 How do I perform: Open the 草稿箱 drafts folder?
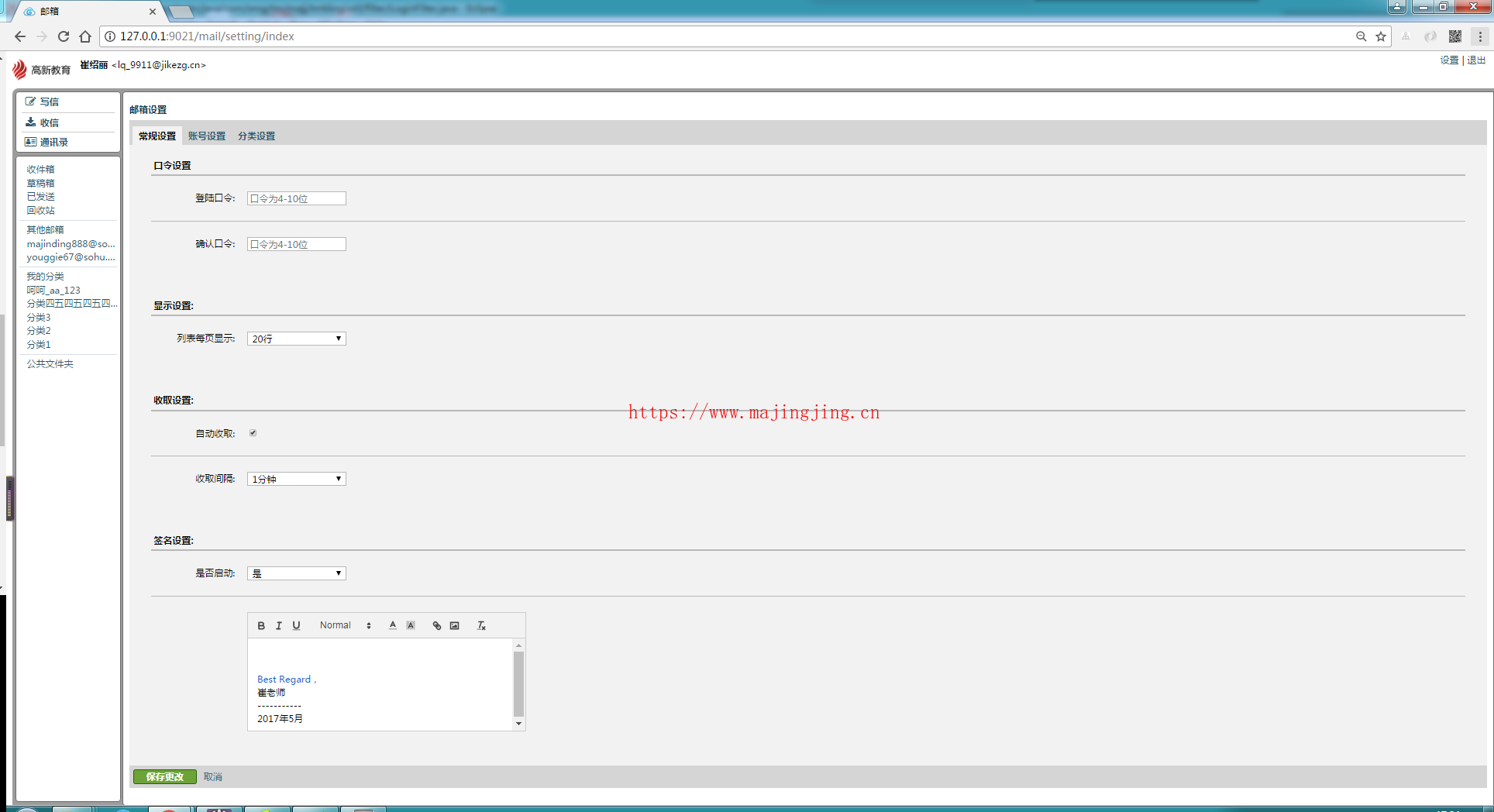(x=40, y=183)
